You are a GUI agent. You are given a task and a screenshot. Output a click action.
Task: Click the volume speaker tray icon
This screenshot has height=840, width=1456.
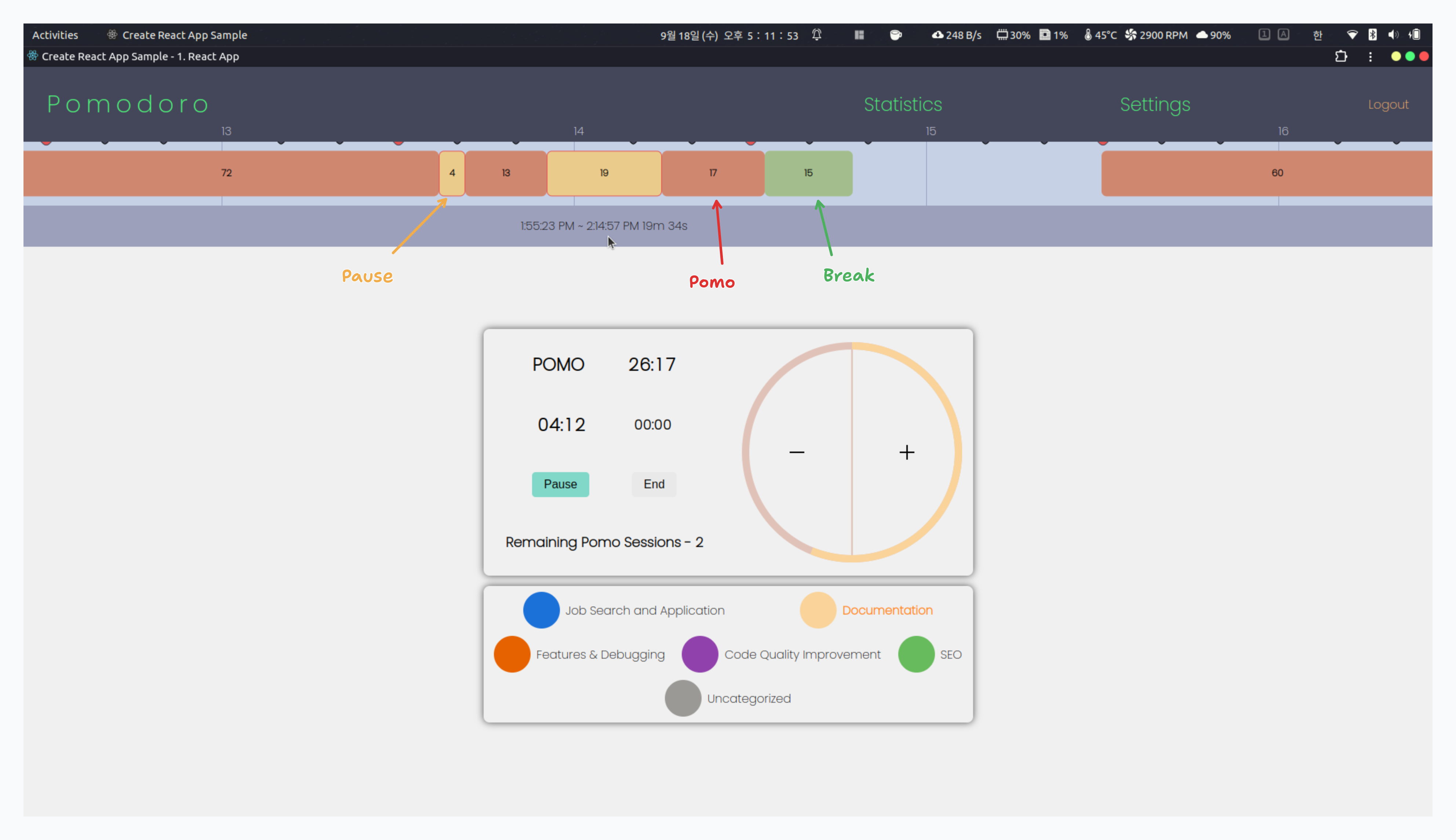1393,35
